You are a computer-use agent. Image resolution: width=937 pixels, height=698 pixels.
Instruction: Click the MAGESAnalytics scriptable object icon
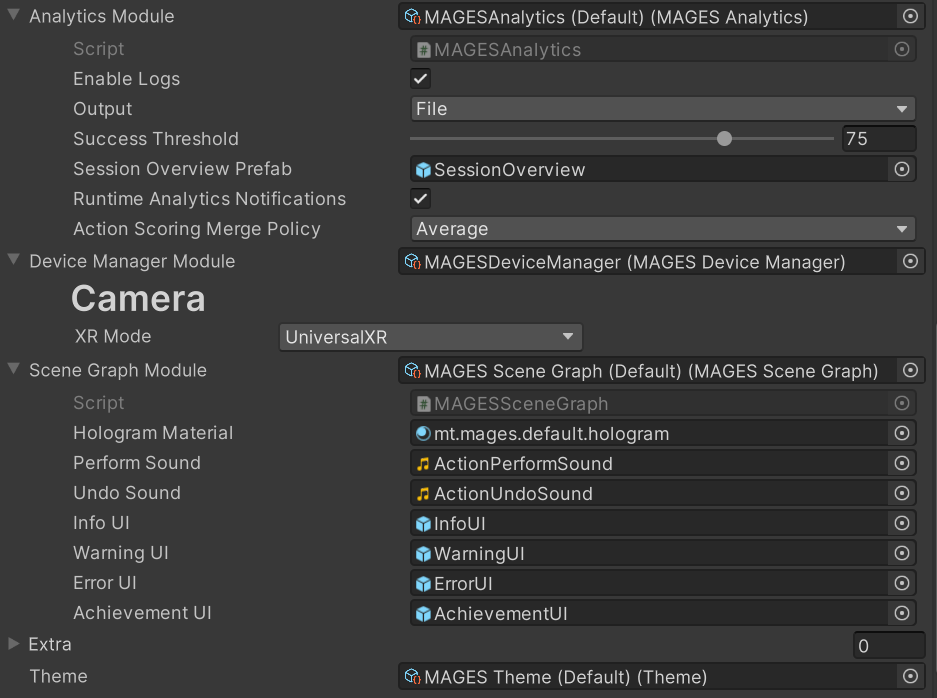click(x=412, y=17)
